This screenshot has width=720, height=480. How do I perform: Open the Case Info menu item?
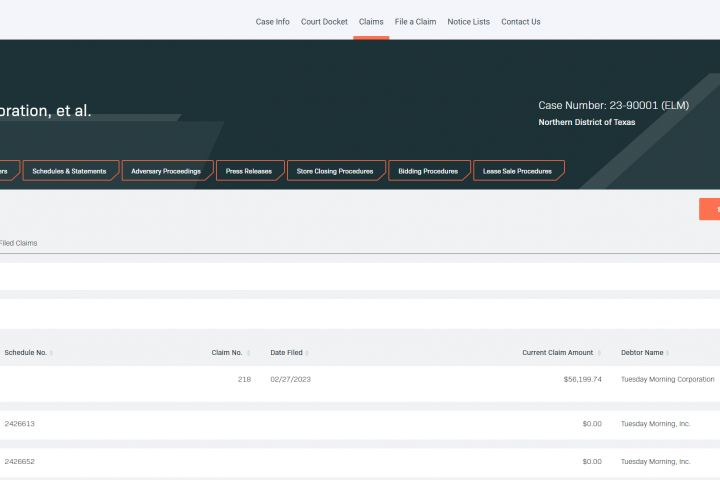coord(272,22)
